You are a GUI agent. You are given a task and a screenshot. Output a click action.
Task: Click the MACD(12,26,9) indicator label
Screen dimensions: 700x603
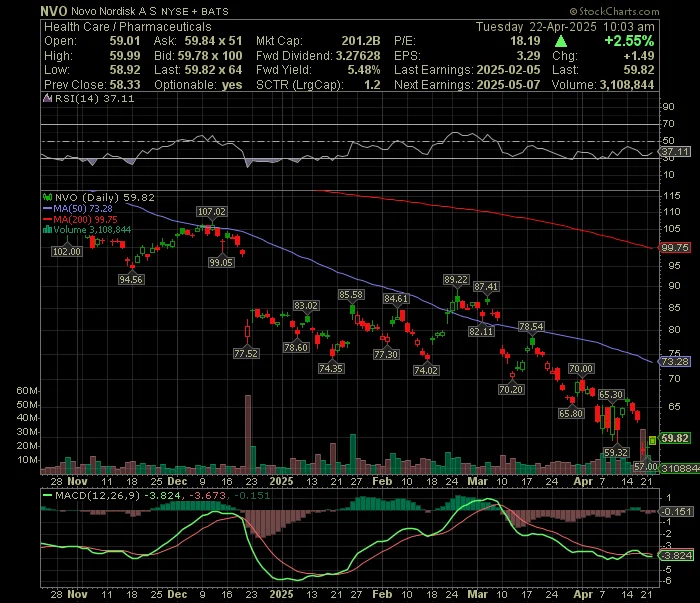tap(97, 495)
